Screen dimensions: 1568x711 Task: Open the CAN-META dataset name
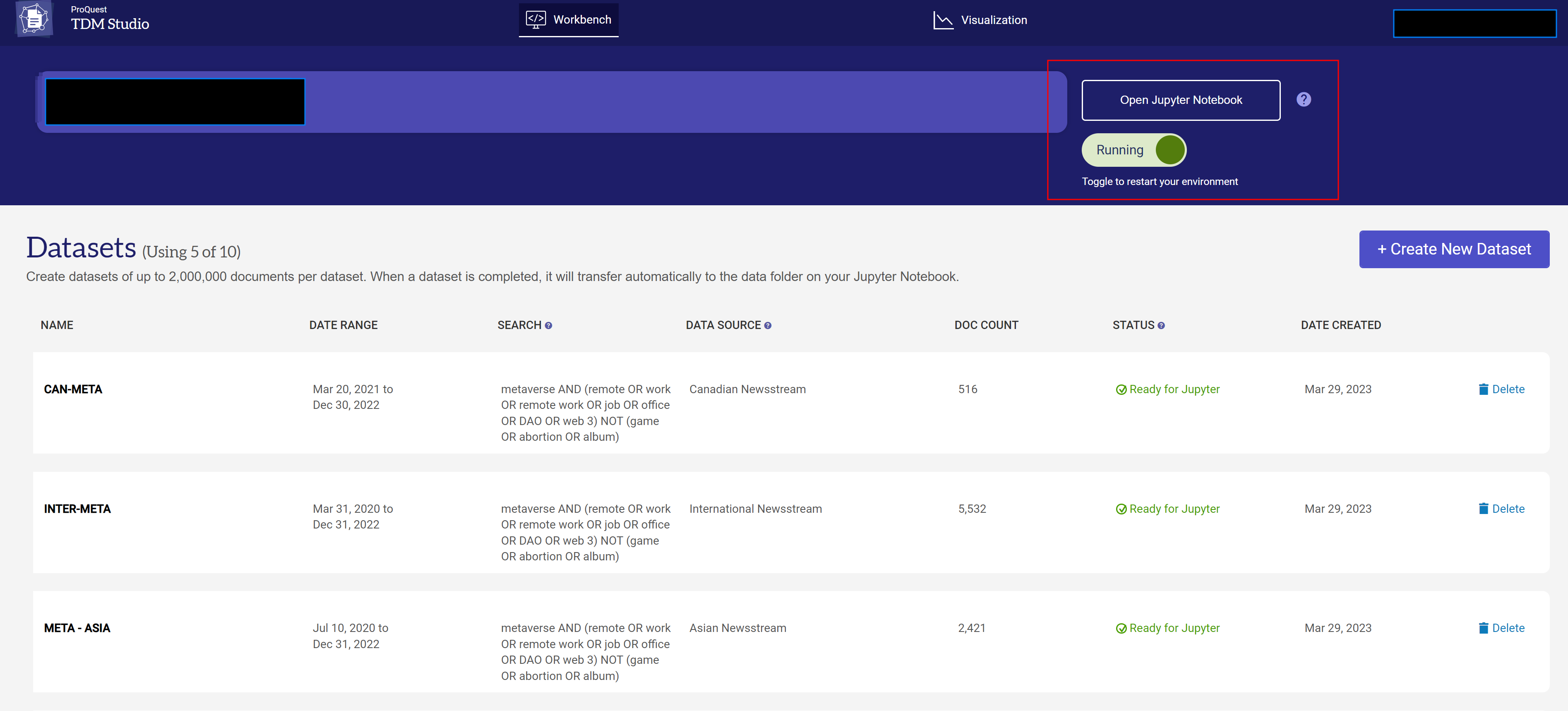73,389
